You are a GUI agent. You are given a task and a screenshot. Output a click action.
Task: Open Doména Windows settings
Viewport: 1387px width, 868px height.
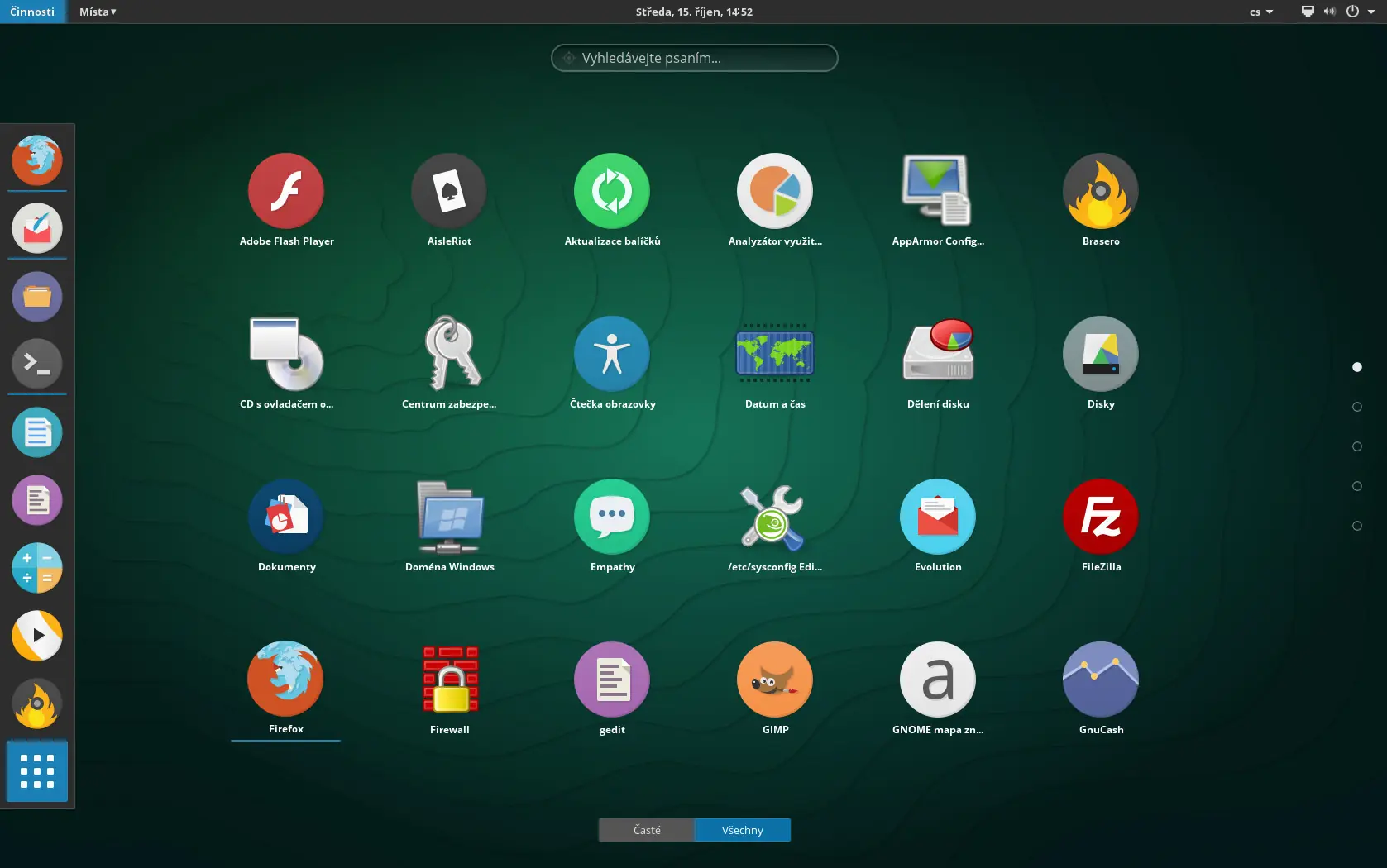pos(449,517)
